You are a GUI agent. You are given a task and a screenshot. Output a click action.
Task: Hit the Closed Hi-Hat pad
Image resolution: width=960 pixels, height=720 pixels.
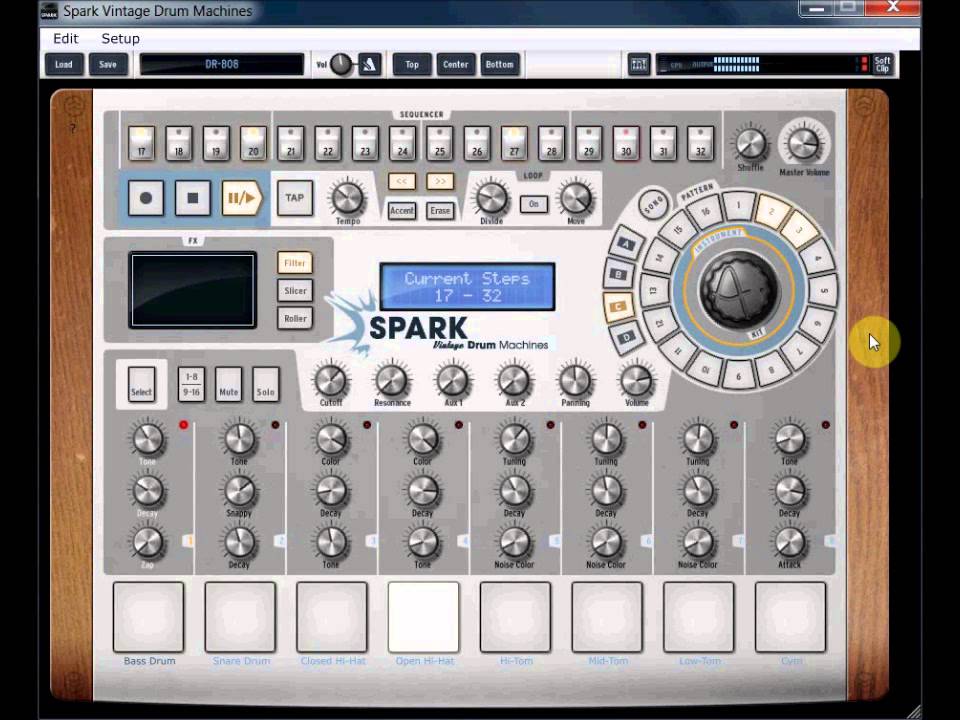(x=332, y=617)
